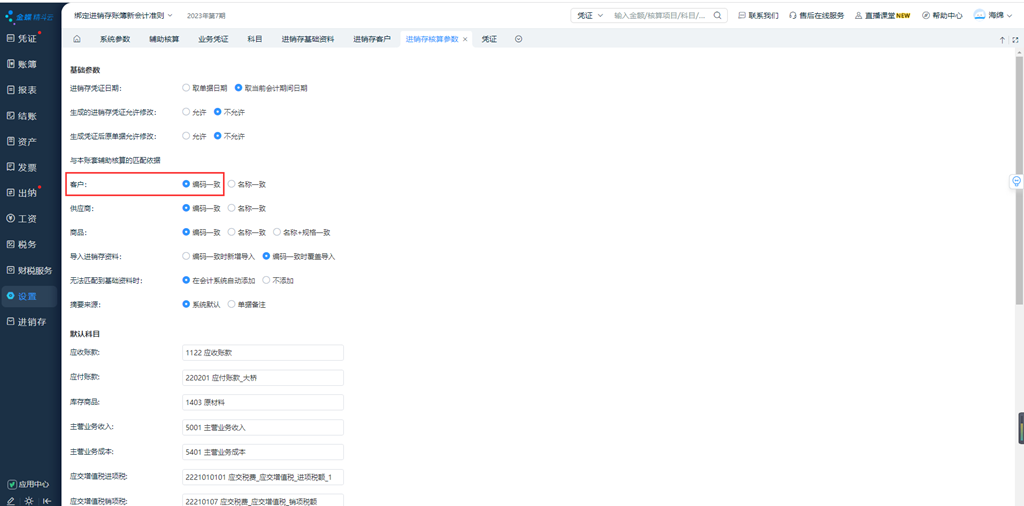Open the 应付账款 account selector
This screenshot has width=1024, height=506.
pos(263,377)
